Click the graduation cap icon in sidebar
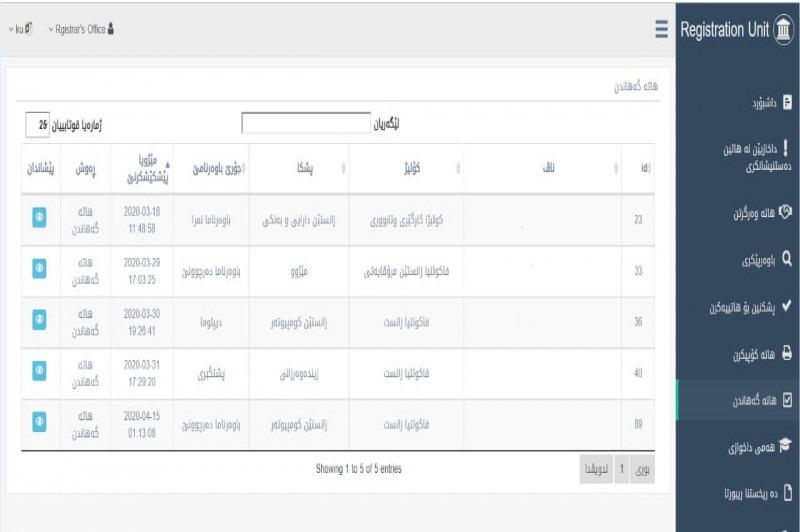The height and width of the screenshot is (532, 800). (x=786, y=447)
